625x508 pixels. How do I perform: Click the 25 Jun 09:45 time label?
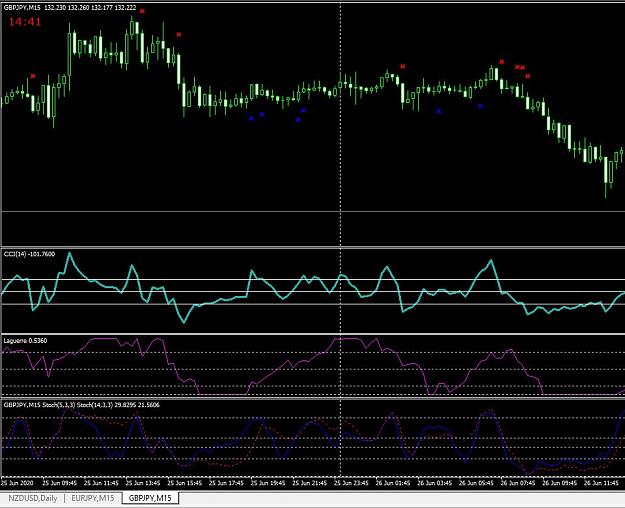point(59,483)
